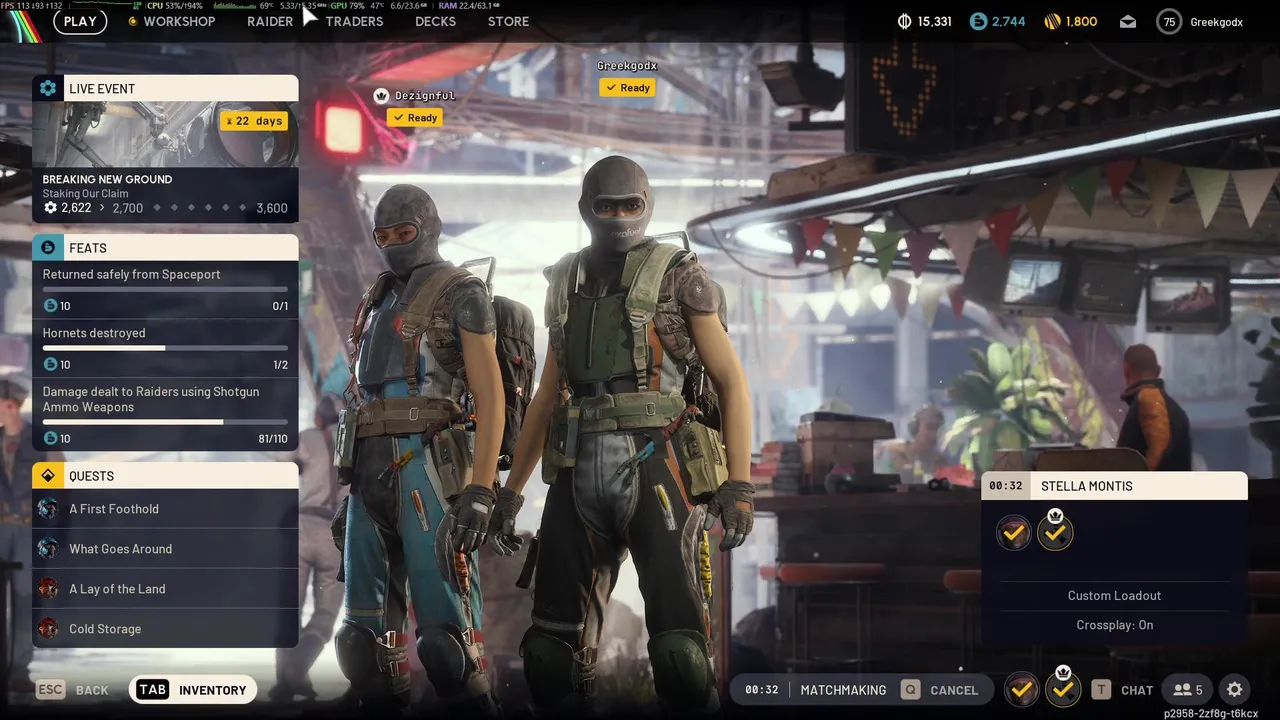Image resolution: width=1280 pixels, height=720 pixels.
Task: Click the 22 days remaining badge
Action: 254,121
